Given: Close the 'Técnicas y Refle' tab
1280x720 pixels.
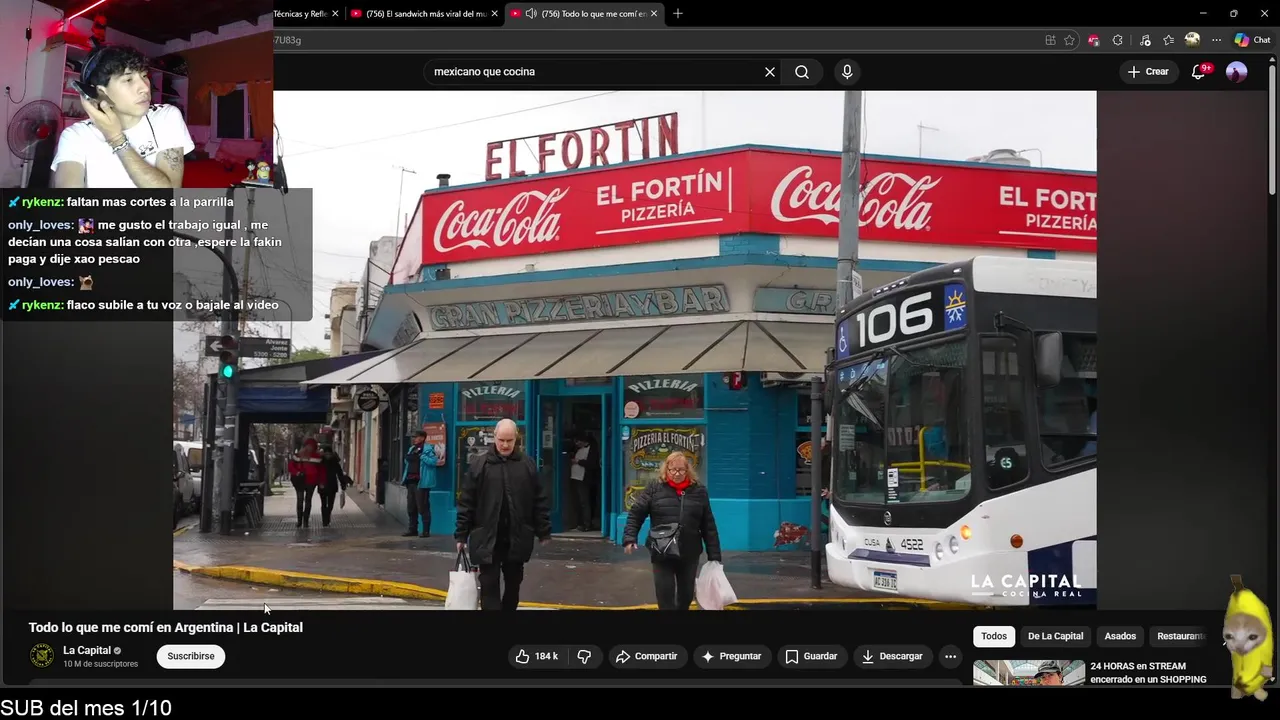Looking at the screenshot, I should coord(335,14).
